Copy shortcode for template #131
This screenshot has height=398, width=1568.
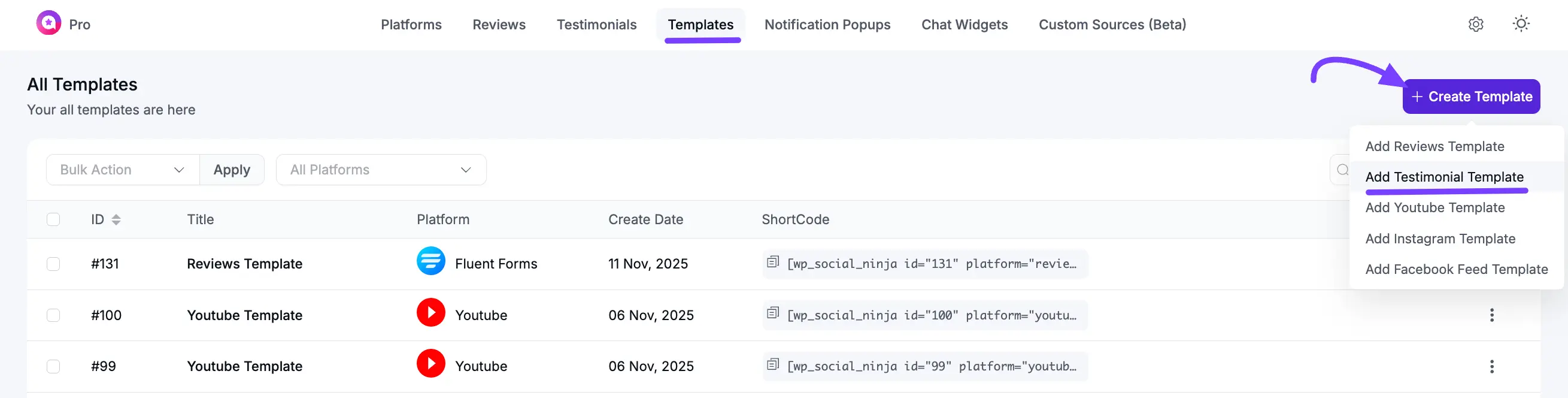[x=773, y=262]
